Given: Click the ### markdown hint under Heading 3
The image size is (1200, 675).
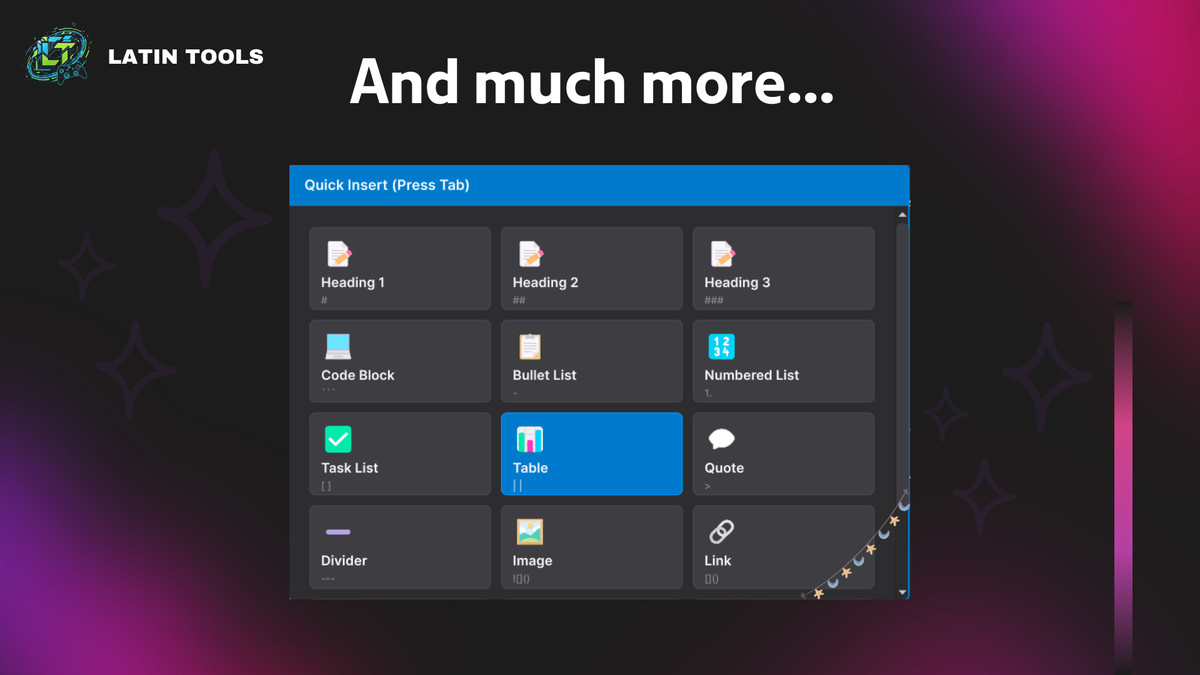Looking at the screenshot, I should pos(714,300).
